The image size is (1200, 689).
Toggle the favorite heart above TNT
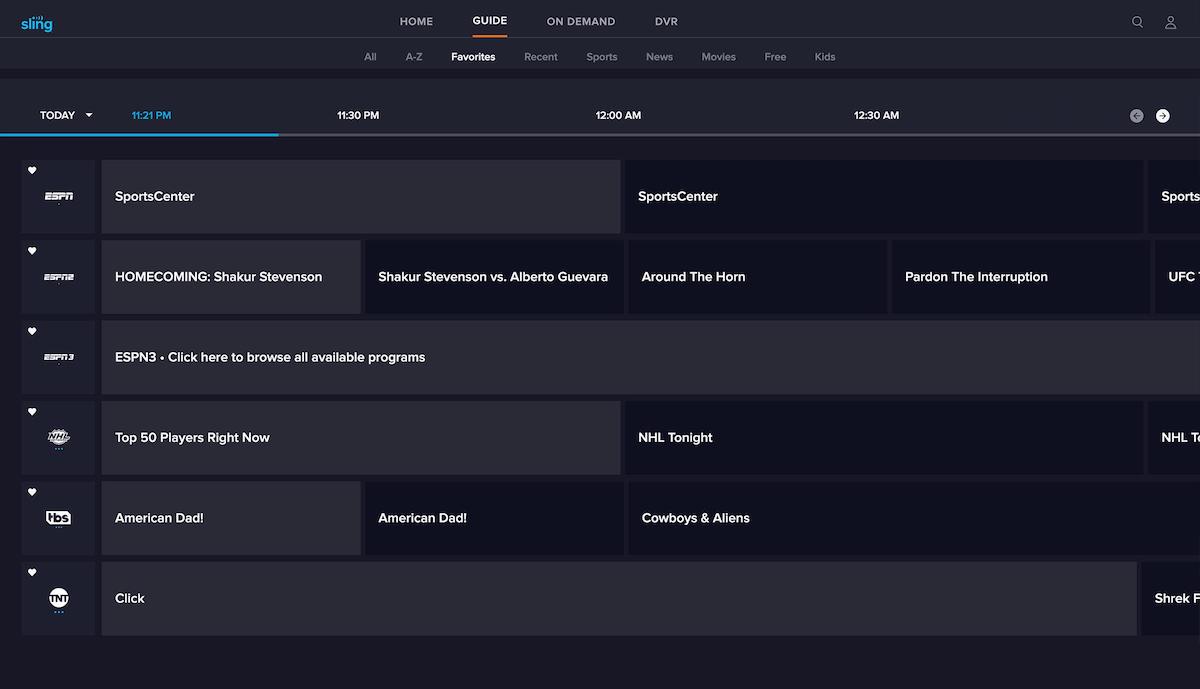31,572
